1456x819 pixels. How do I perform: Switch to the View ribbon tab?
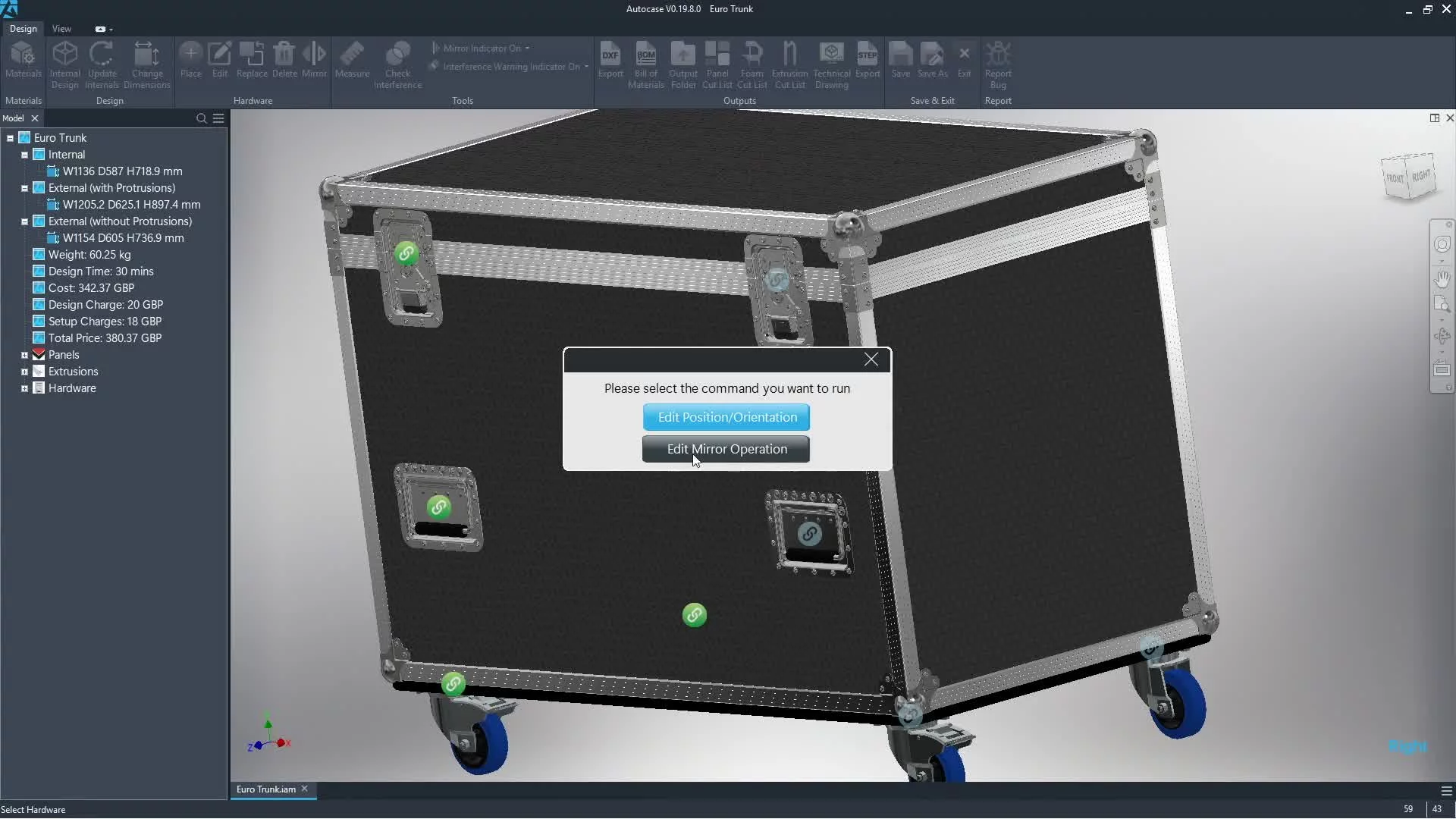61,29
